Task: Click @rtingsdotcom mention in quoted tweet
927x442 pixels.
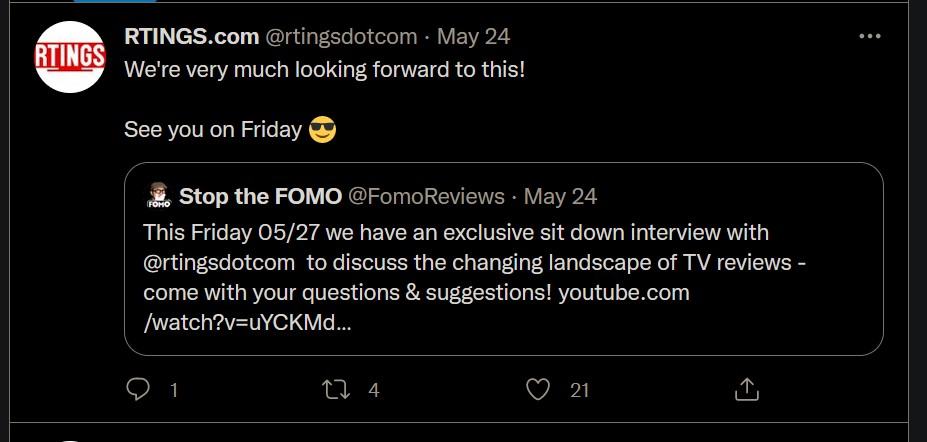Action: (219, 263)
